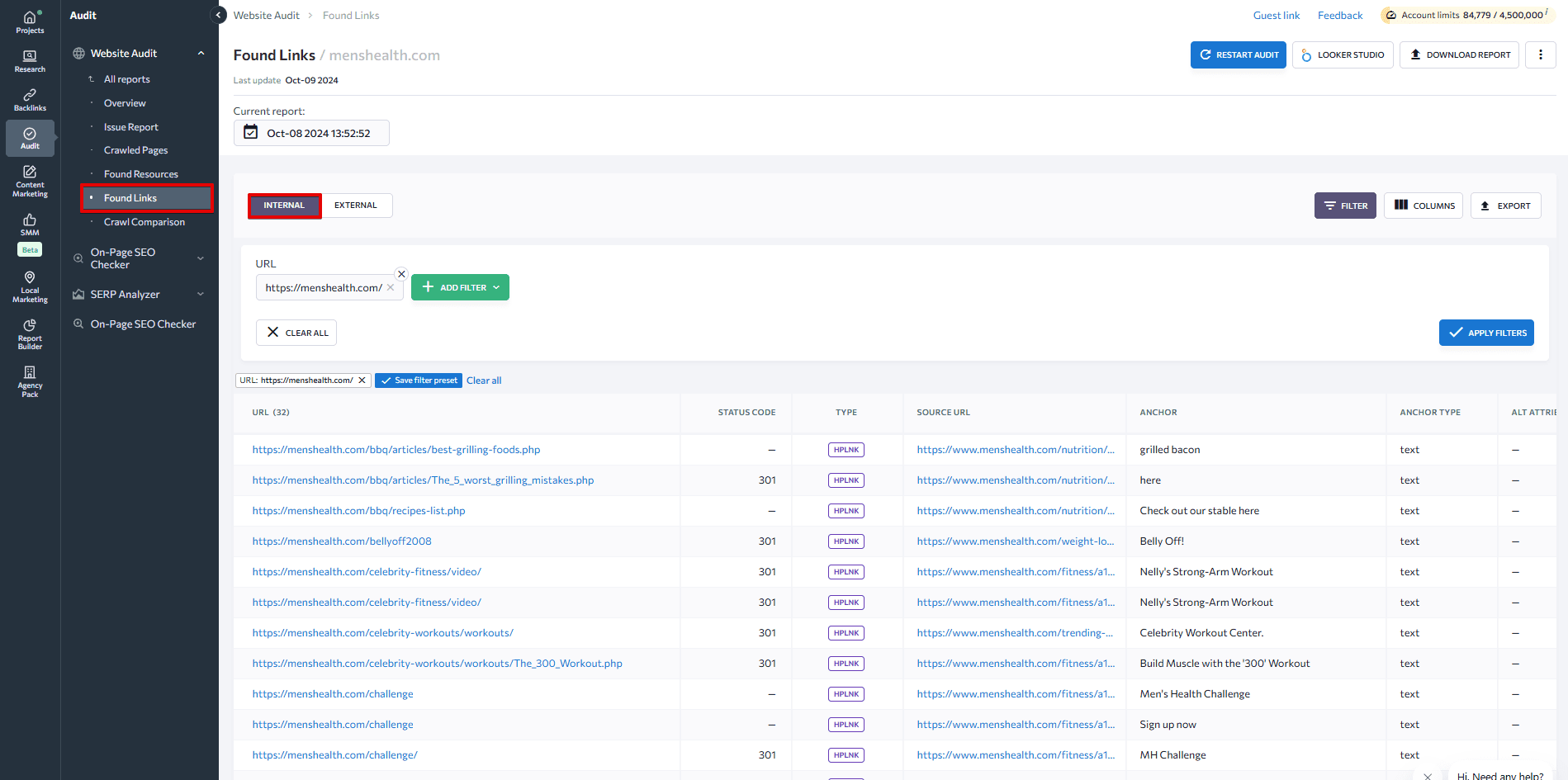Remove the URL filter chip below filters

click(362, 381)
